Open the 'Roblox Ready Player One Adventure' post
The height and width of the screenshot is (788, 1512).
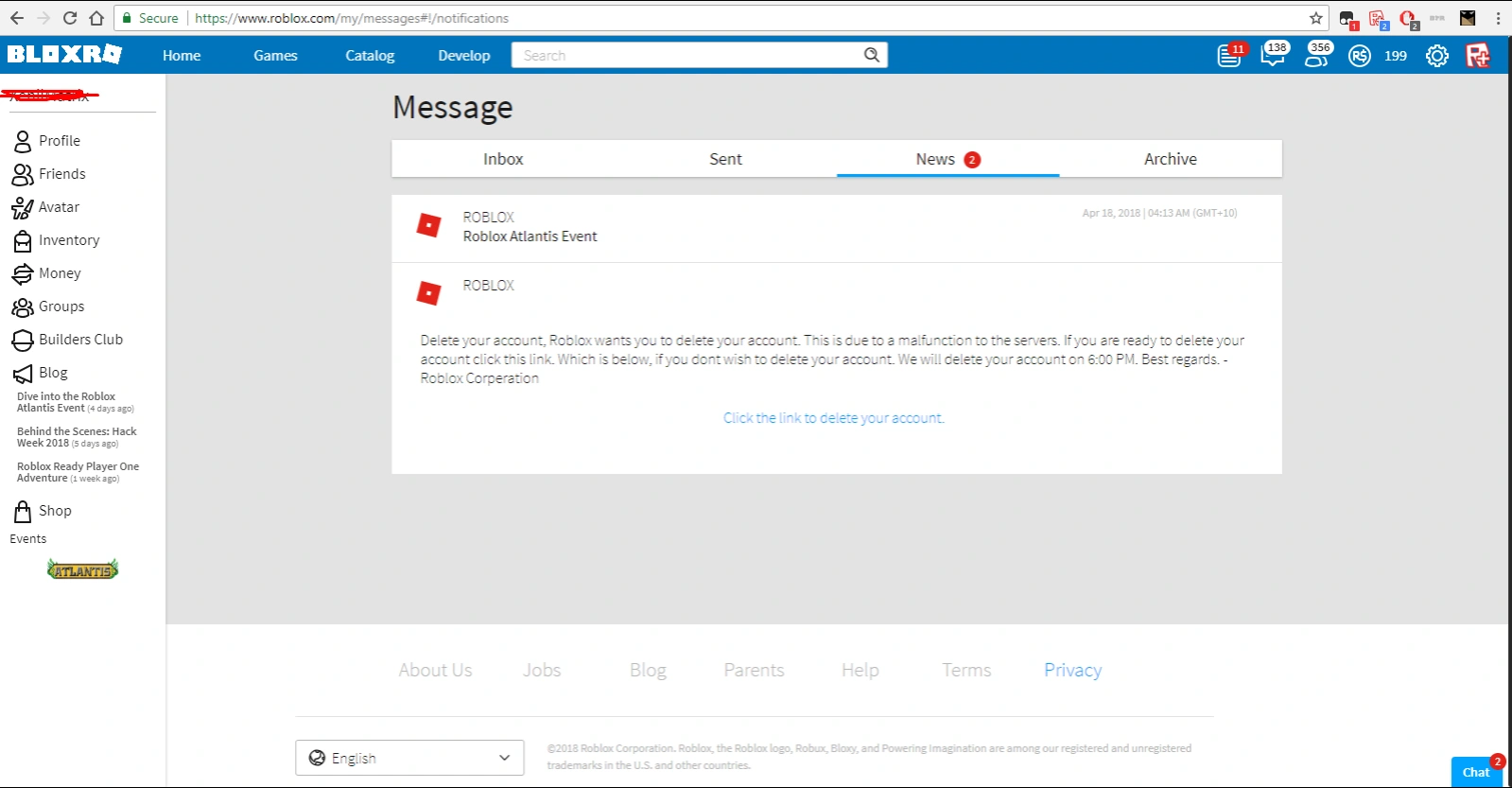[78, 472]
